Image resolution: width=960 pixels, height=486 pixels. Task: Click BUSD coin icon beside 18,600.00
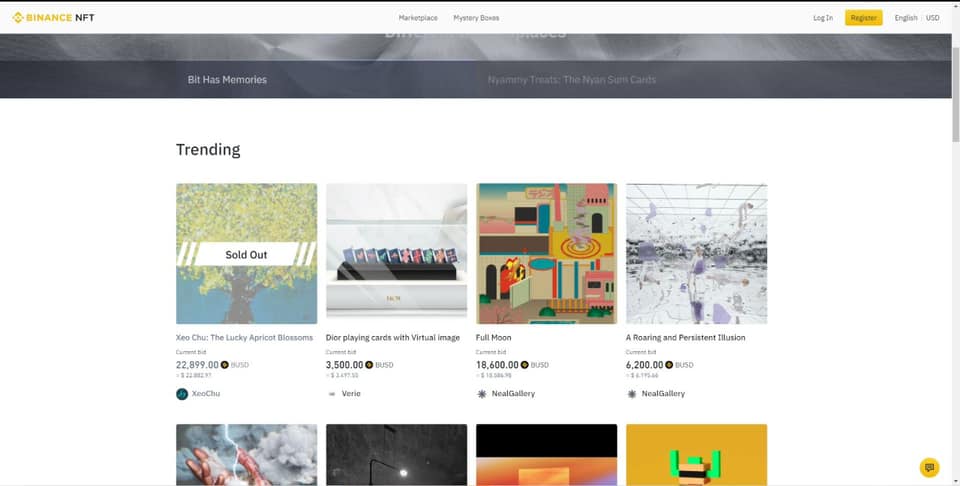524,365
